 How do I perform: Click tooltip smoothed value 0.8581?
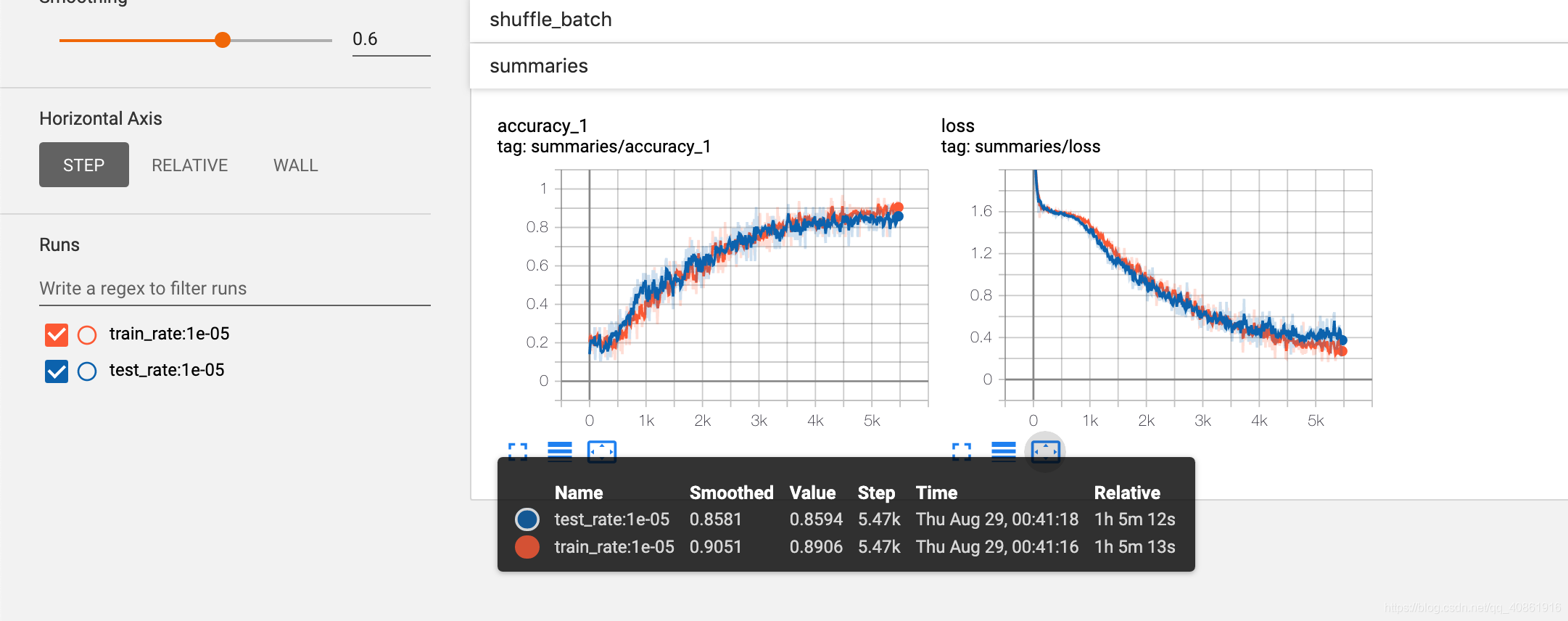pos(716,519)
